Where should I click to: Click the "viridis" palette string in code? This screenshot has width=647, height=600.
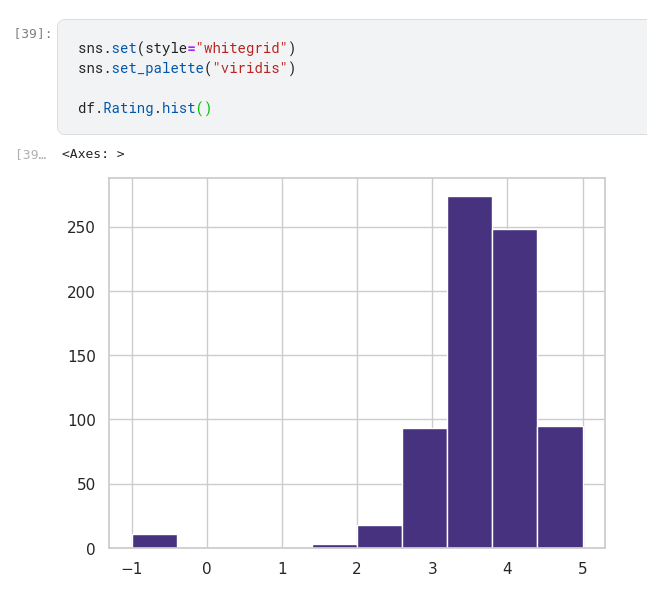click(250, 68)
